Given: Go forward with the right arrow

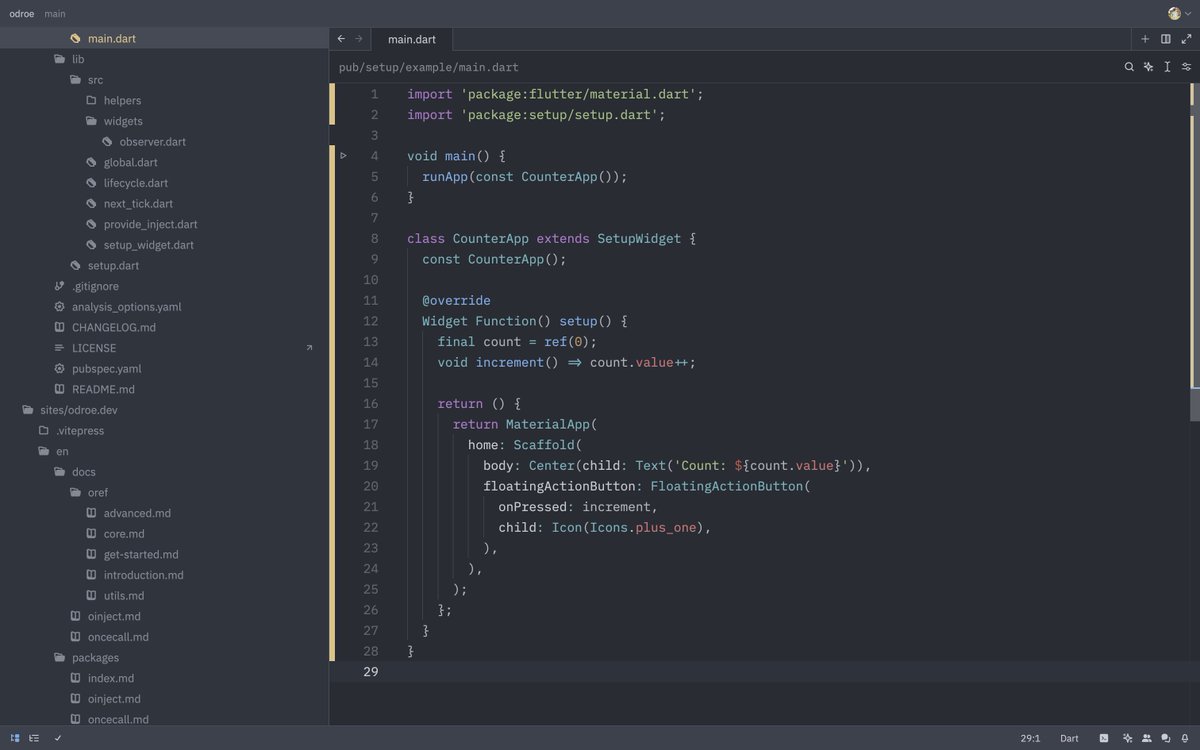Looking at the screenshot, I should click(359, 39).
